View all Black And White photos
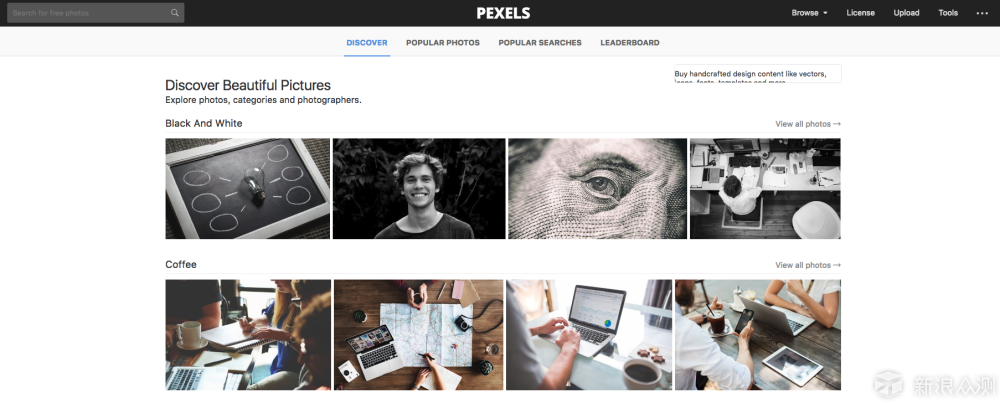The height and width of the screenshot is (403, 1000). (808, 124)
